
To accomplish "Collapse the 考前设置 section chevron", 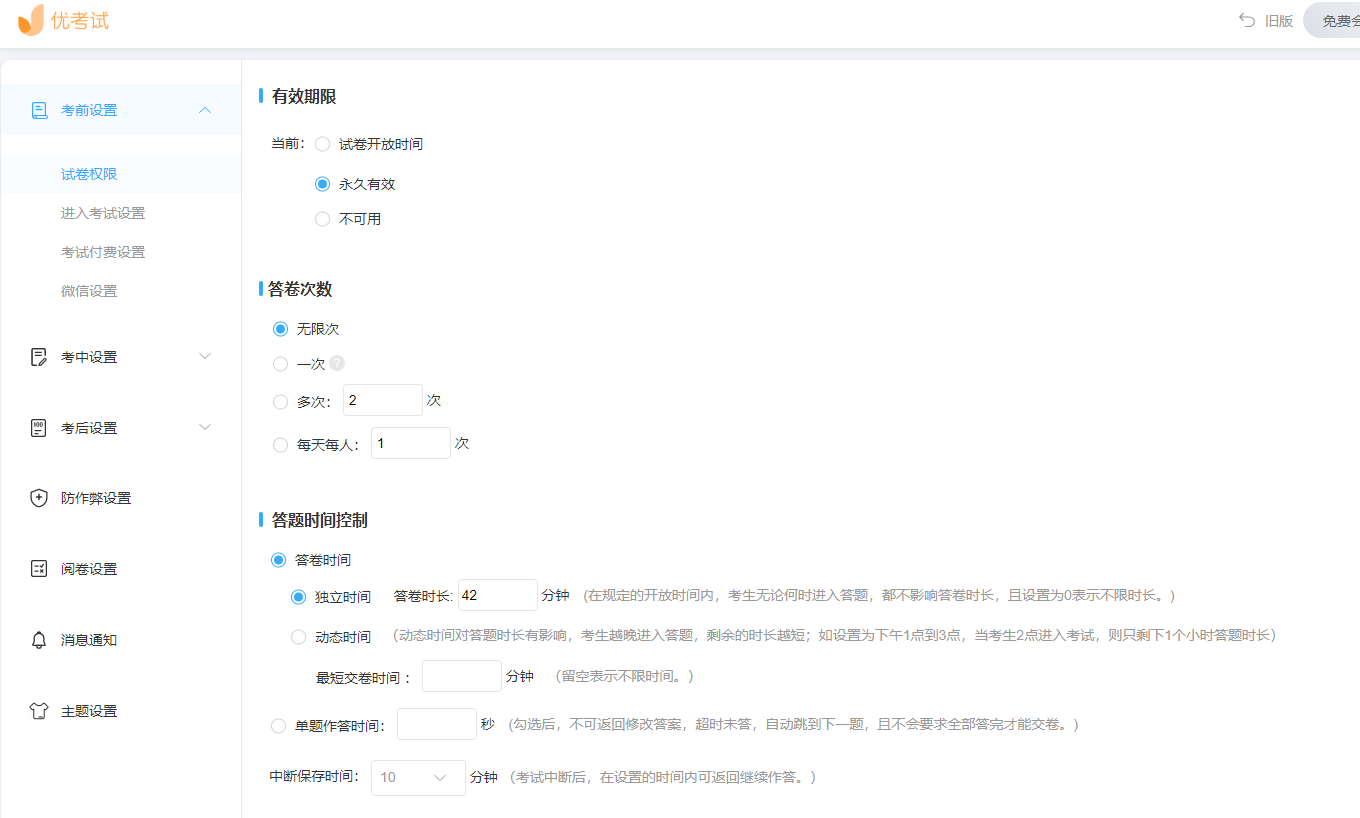I will pyautogui.click(x=205, y=110).
